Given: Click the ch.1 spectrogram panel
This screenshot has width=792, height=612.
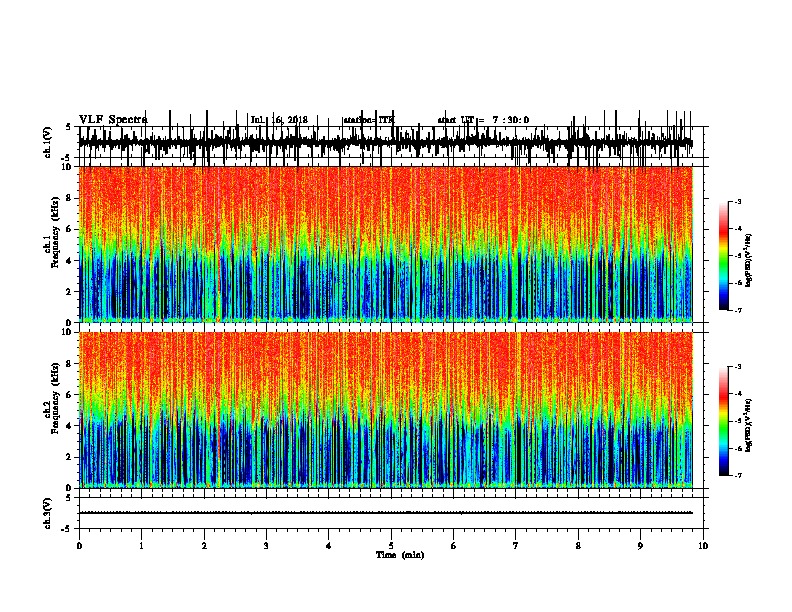Looking at the screenshot, I should point(386,244).
